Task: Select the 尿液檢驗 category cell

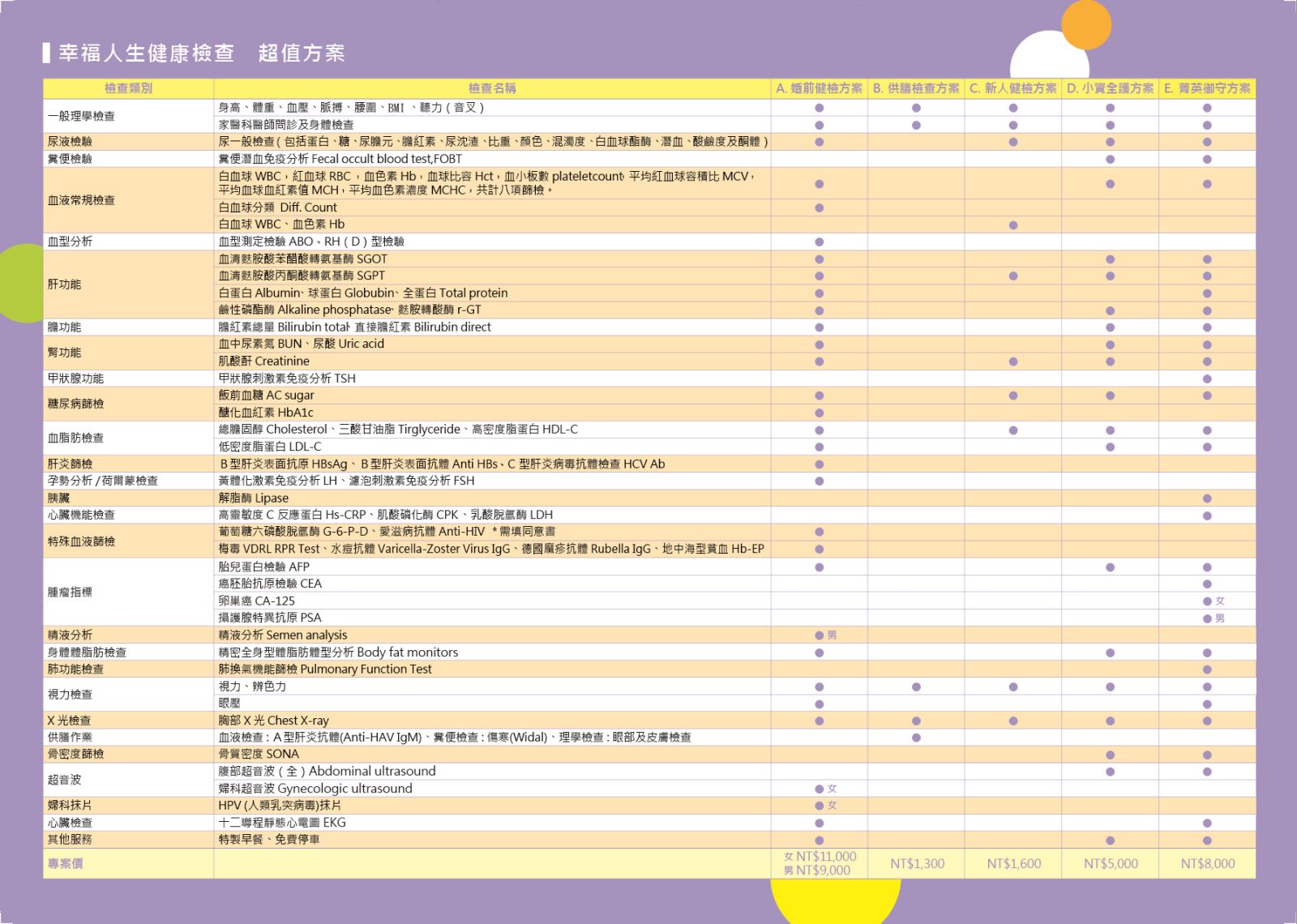Action: tap(128, 142)
